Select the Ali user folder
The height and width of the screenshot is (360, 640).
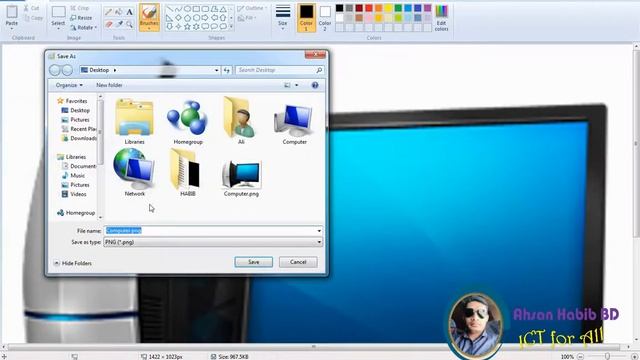click(x=241, y=121)
